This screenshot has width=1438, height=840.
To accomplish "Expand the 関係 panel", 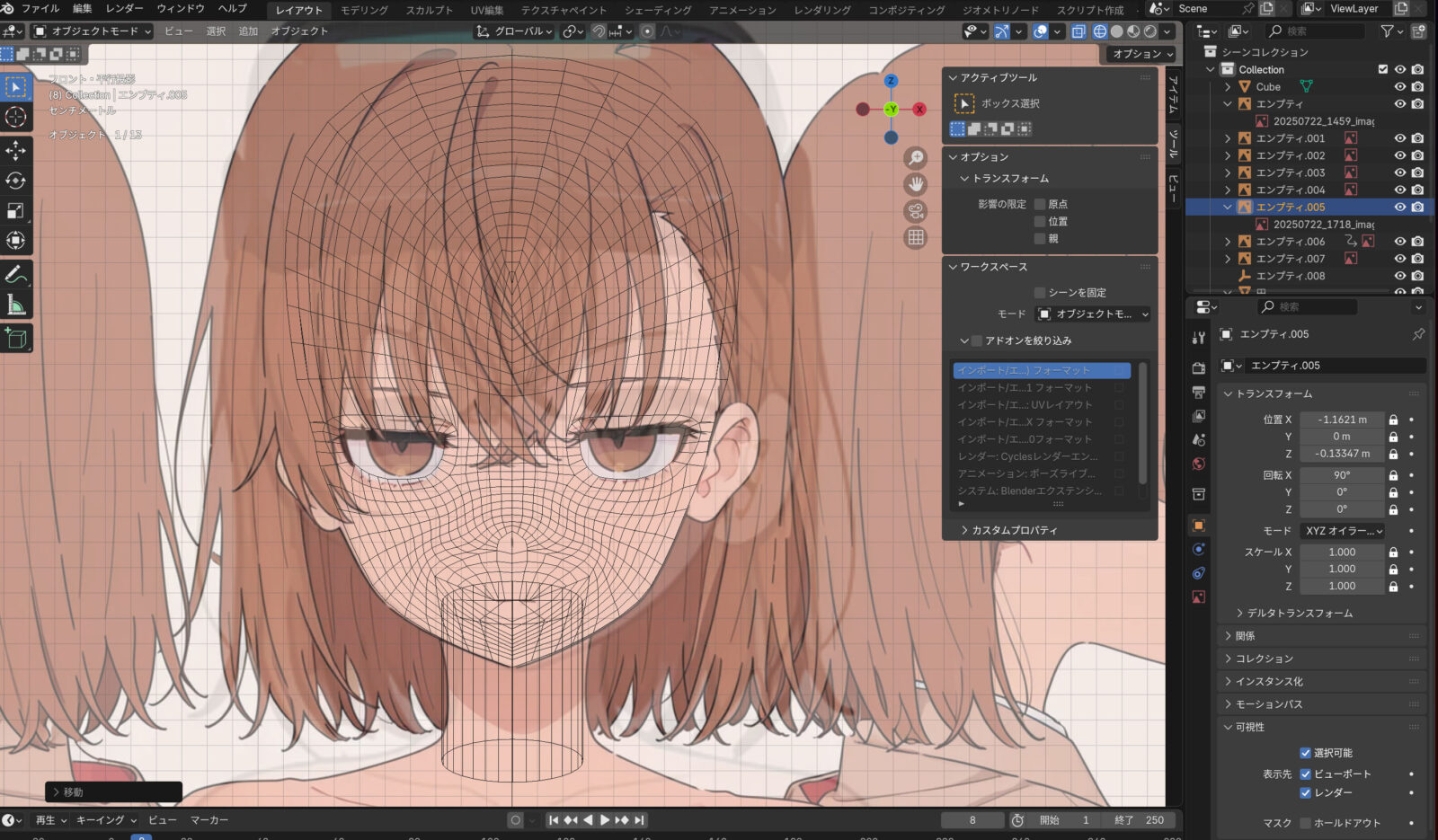I will pyautogui.click(x=1245, y=636).
